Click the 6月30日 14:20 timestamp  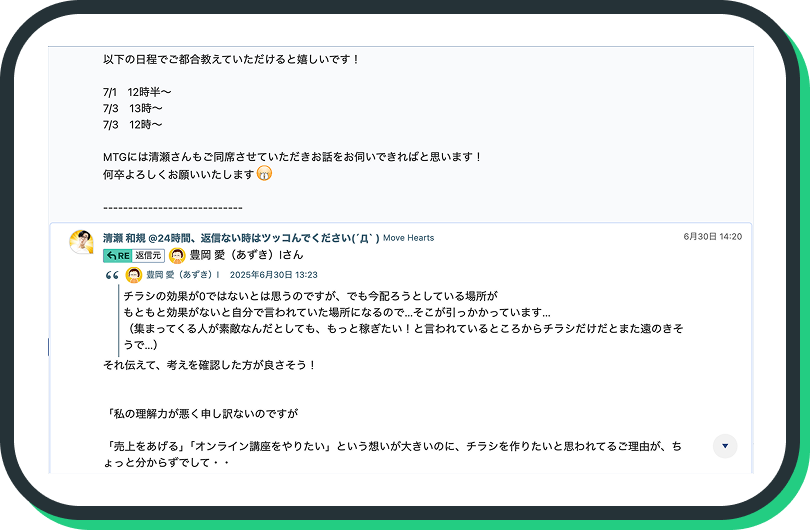pos(712,237)
